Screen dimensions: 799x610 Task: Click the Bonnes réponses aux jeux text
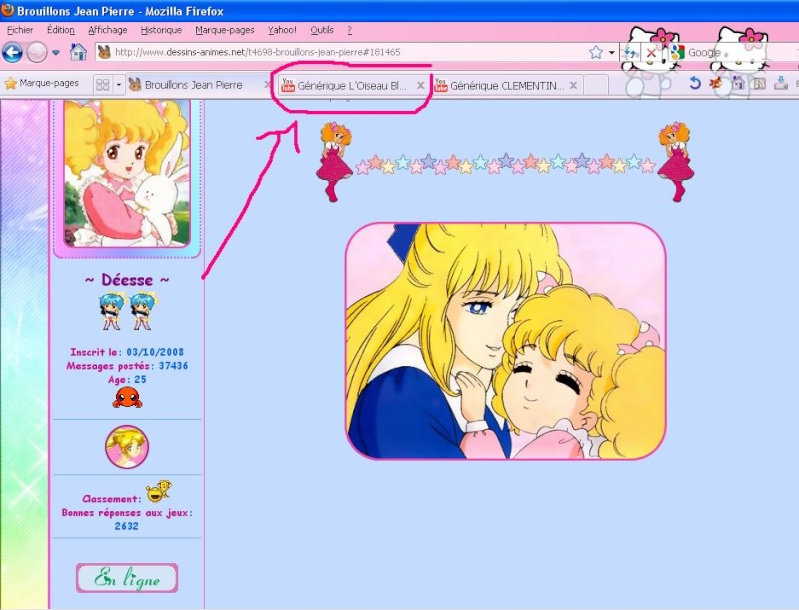click(x=127, y=513)
